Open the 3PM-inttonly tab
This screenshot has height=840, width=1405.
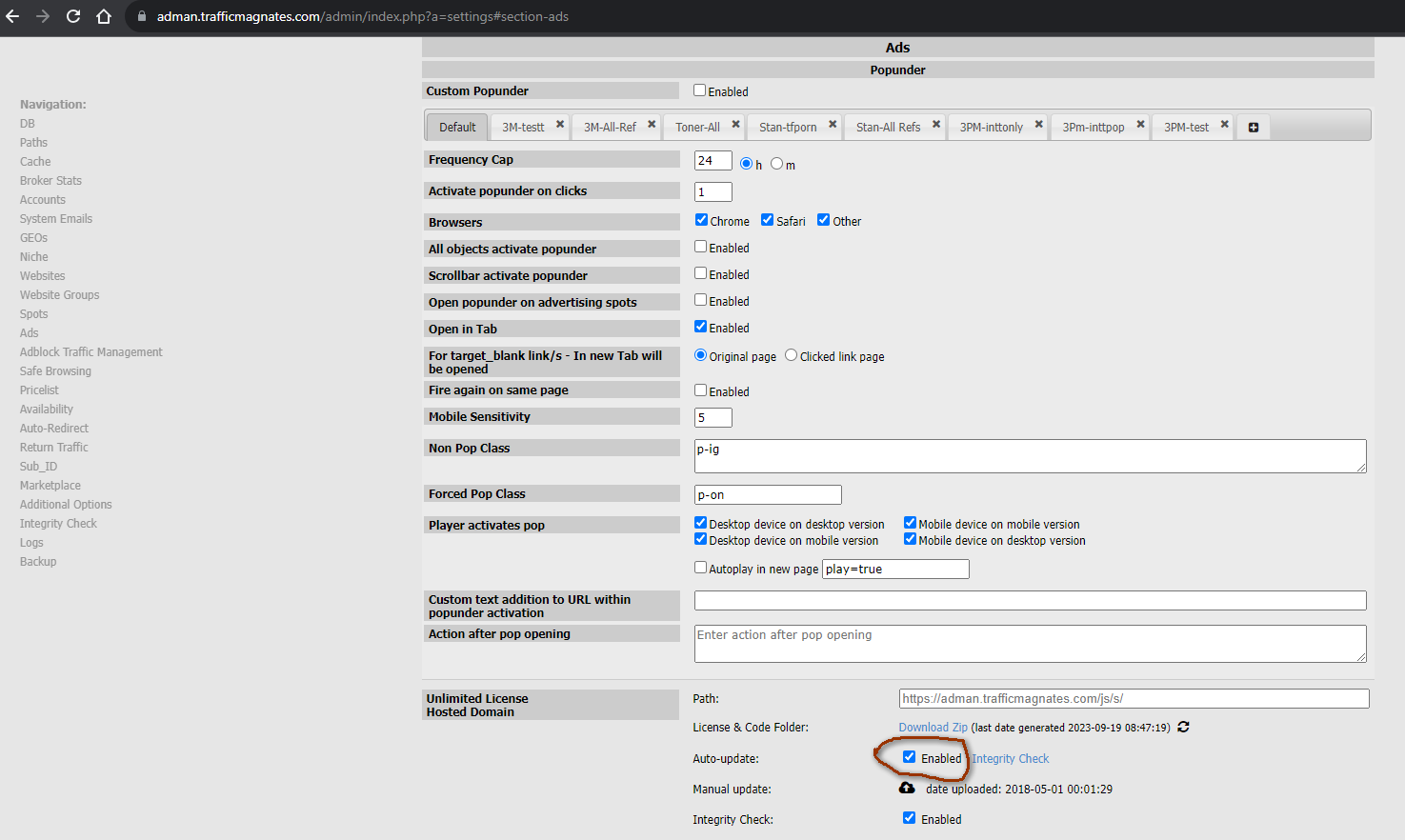[x=991, y=128]
